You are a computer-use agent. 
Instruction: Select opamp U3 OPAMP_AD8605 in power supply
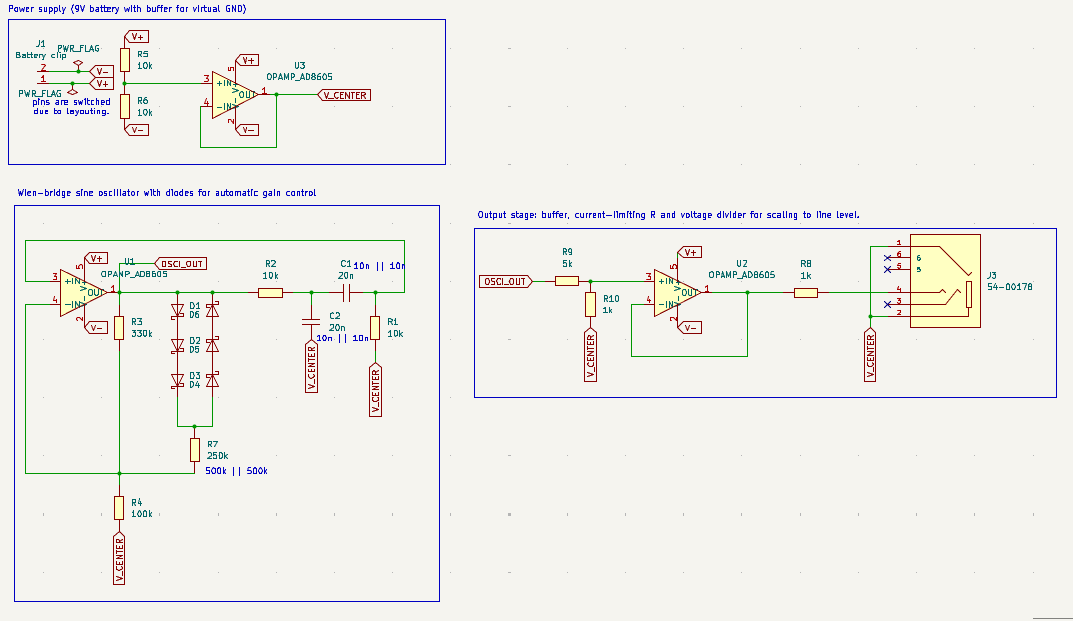pos(230,95)
